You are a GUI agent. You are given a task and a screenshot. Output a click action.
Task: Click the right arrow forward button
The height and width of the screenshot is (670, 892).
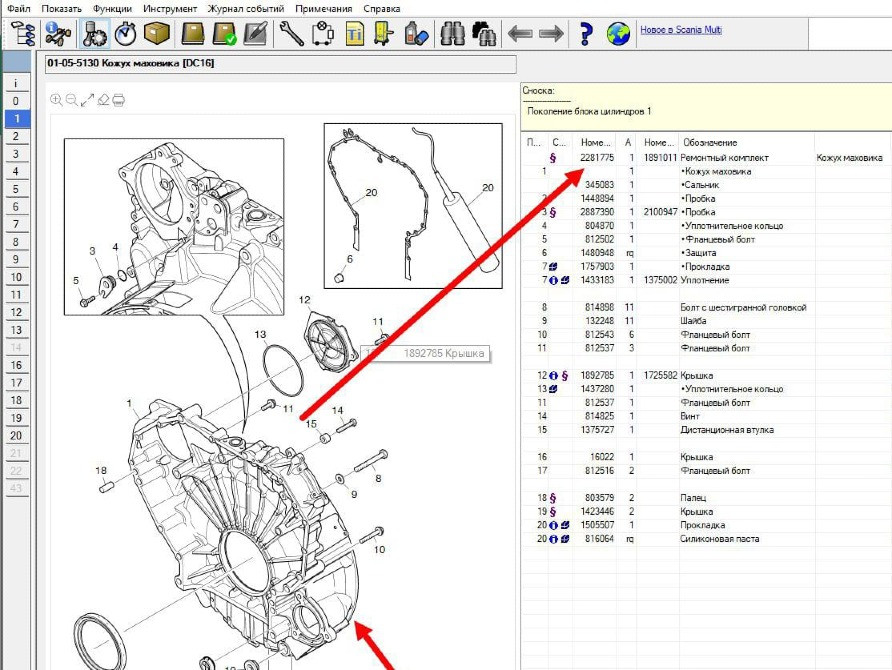(551, 34)
